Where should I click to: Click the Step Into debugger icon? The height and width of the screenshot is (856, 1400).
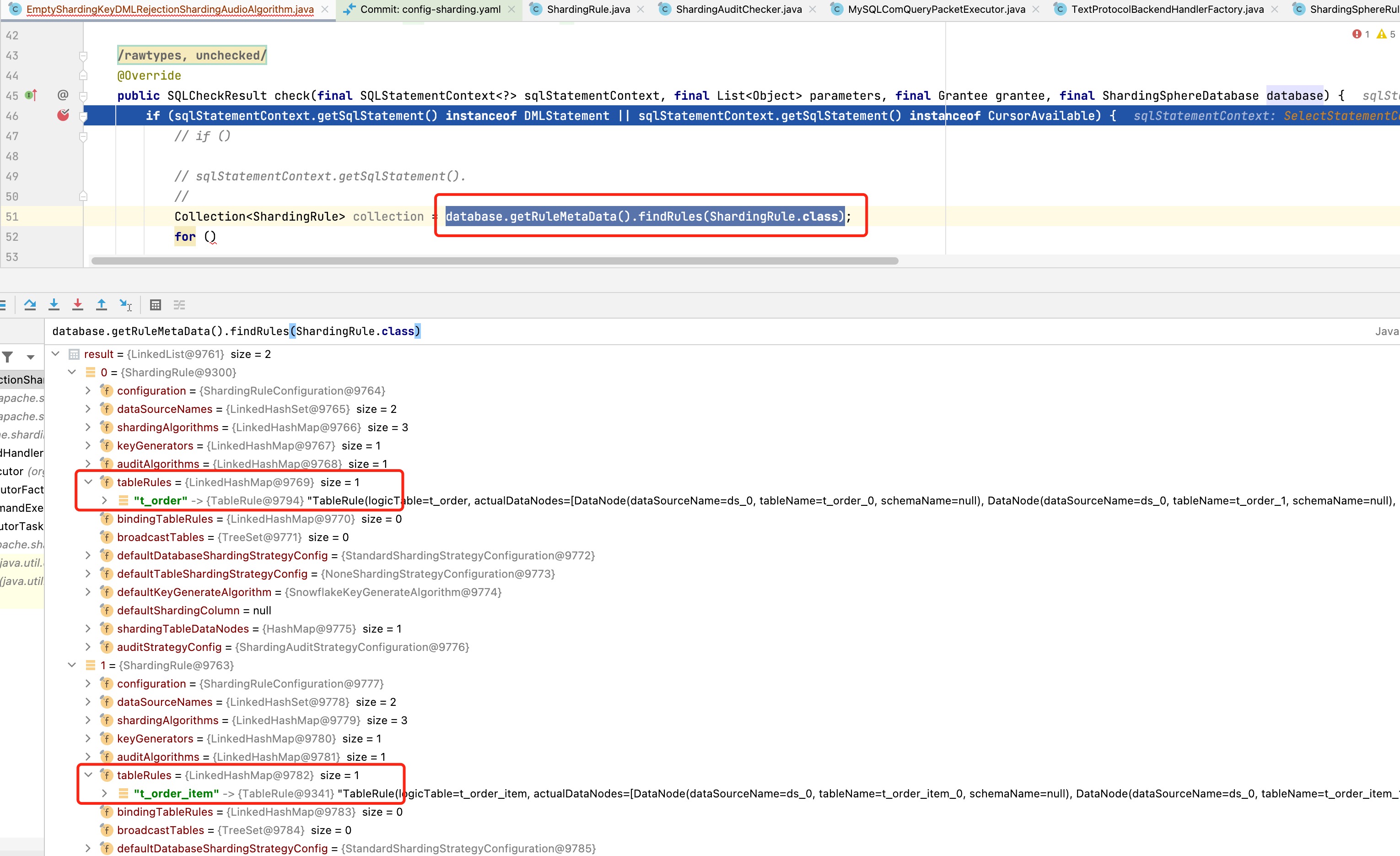[x=54, y=305]
